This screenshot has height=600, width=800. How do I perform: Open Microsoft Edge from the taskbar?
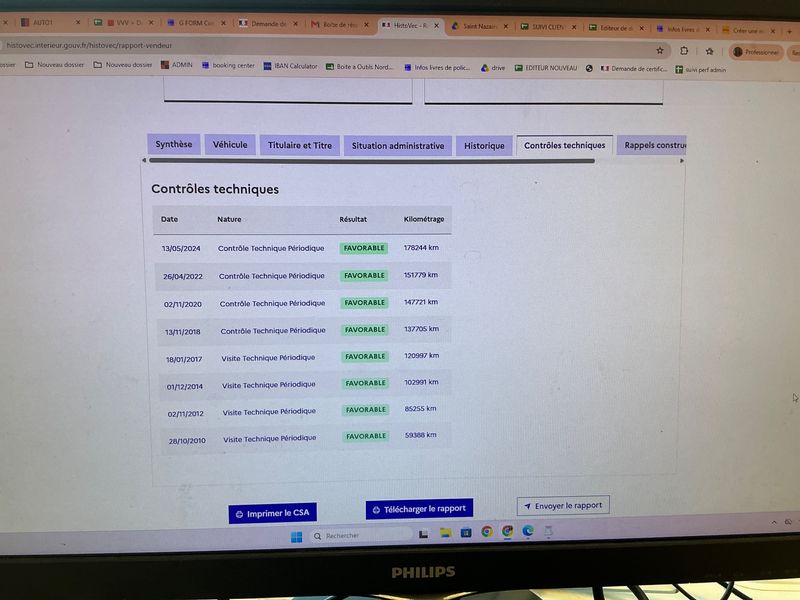click(528, 531)
